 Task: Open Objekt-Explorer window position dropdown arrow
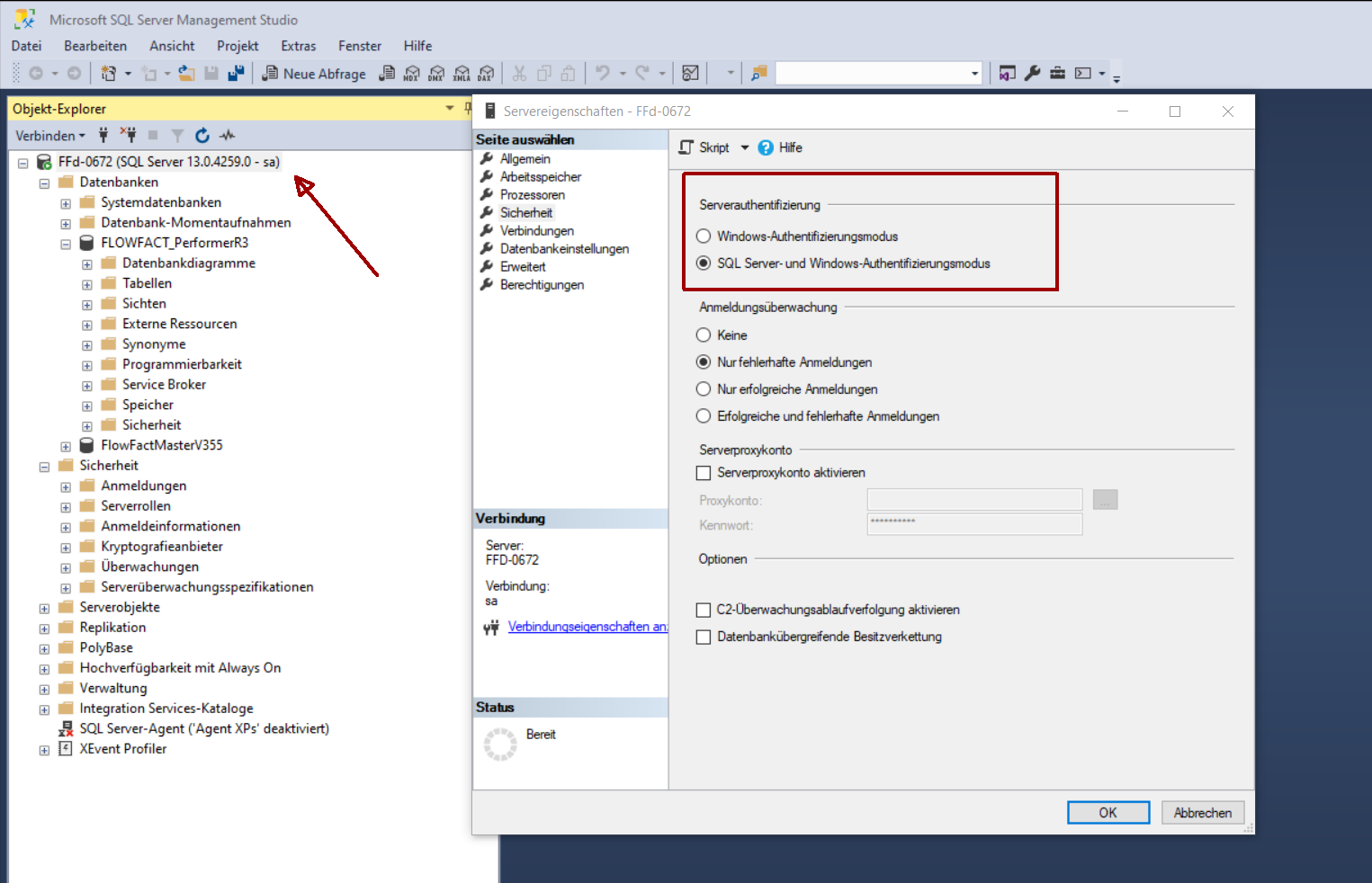(450, 108)
